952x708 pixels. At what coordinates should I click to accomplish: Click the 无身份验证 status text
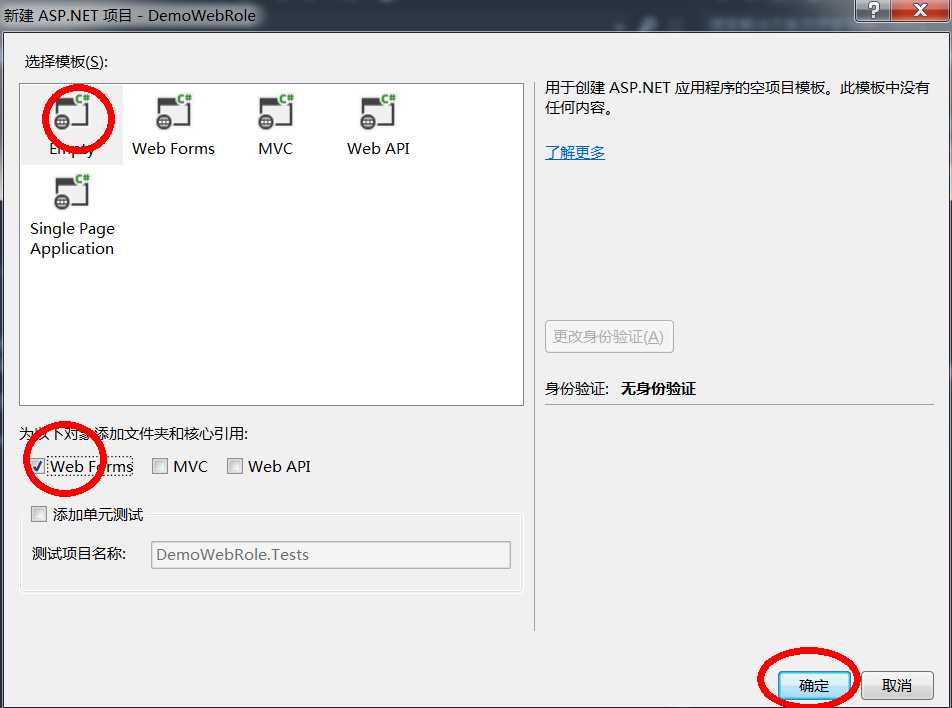(658, 389)
